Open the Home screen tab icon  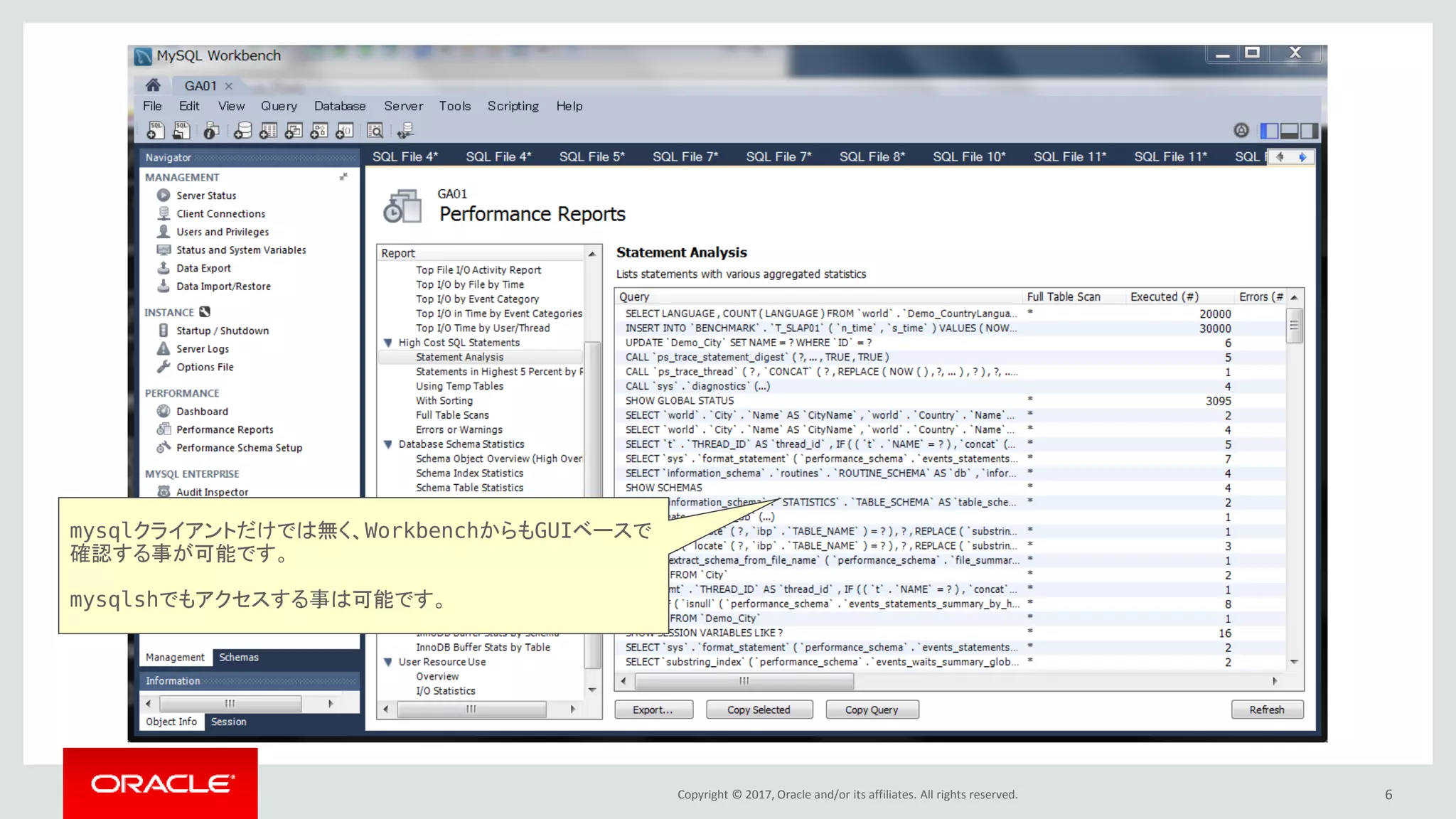tap(153, 85)
